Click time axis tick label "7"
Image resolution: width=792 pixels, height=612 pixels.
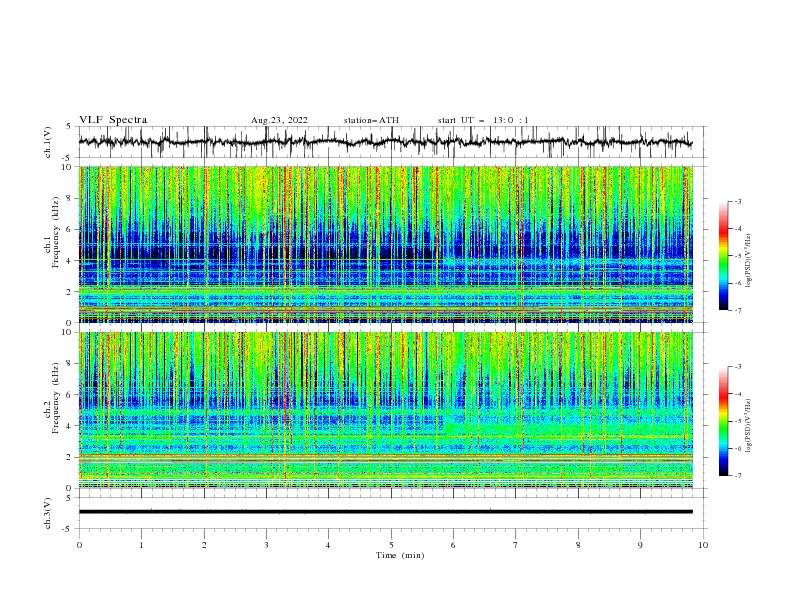pyautogui.click(x=516, y=545)
